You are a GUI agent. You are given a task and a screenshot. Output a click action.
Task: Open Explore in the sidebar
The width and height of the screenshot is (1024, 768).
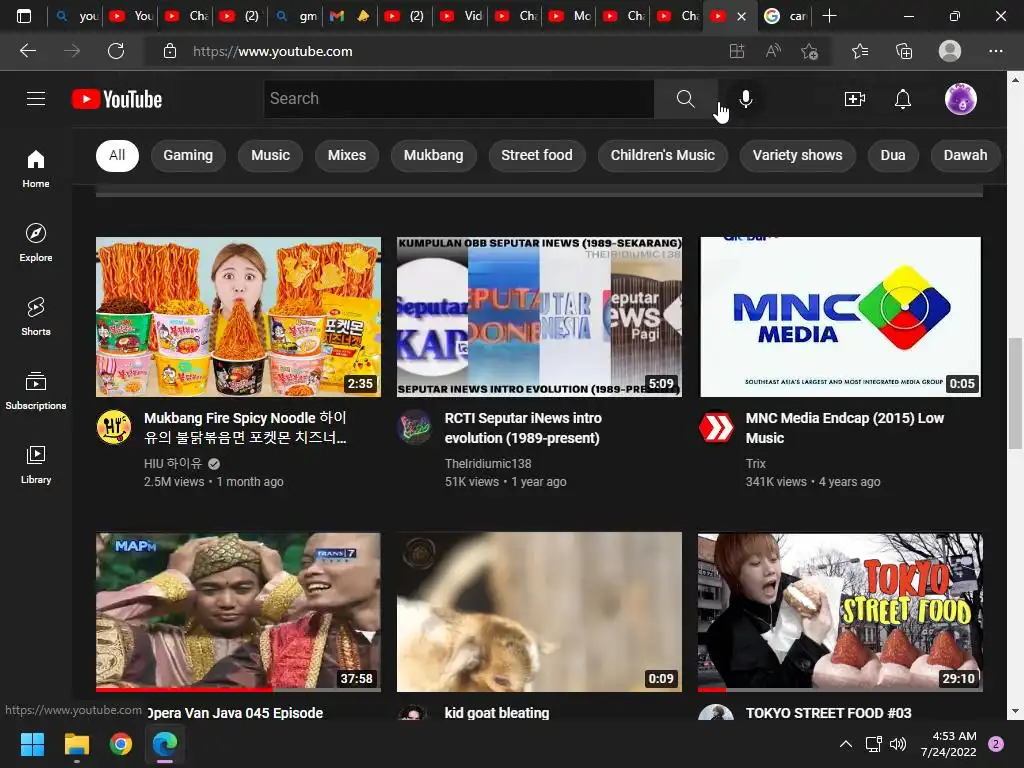click(x=36, y=242)
